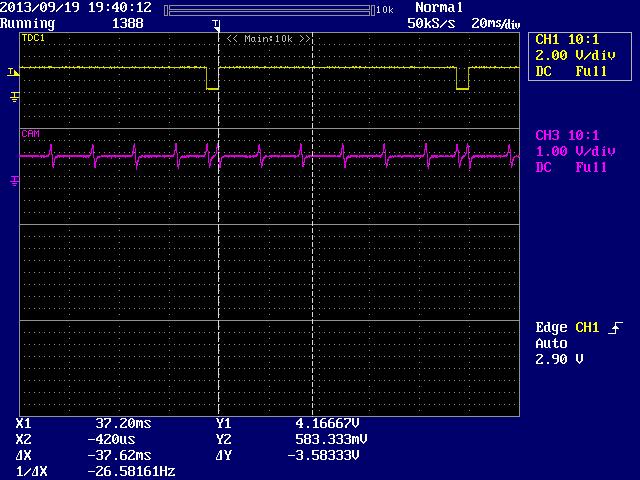Click the X2 cursor value -420us

coord(111,440)
